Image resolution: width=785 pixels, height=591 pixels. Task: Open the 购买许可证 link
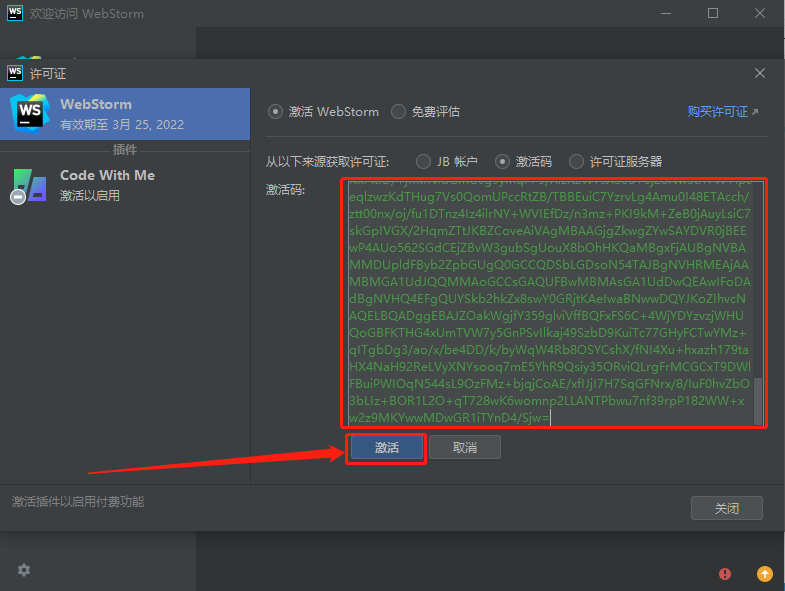(x=722, y=112)
